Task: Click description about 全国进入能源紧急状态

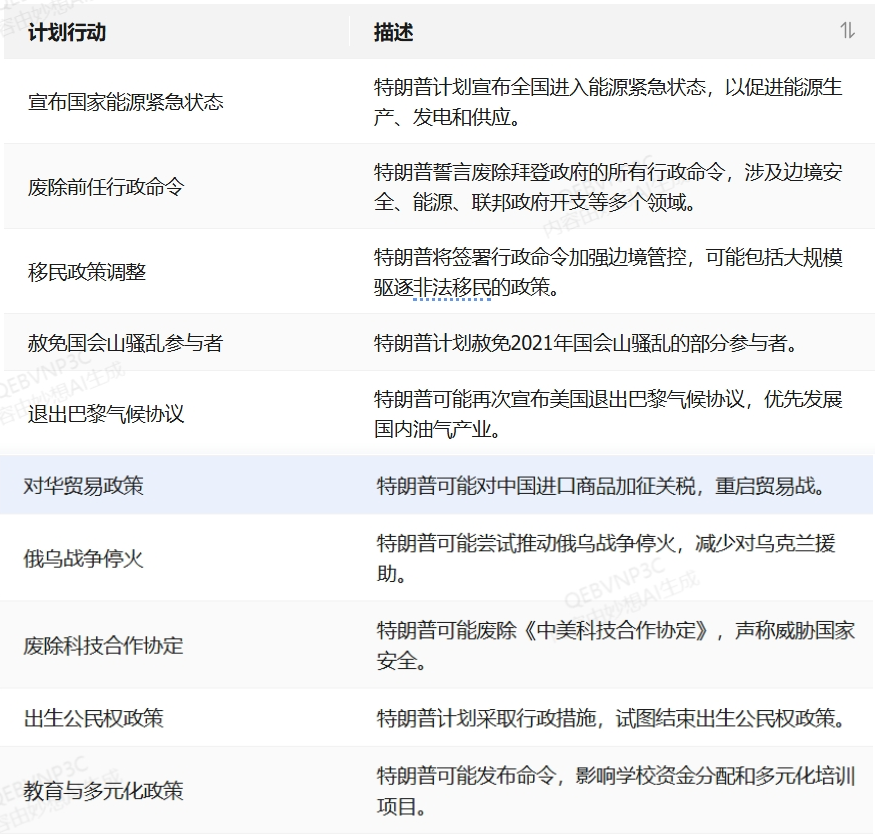Action: coord(608,102)
